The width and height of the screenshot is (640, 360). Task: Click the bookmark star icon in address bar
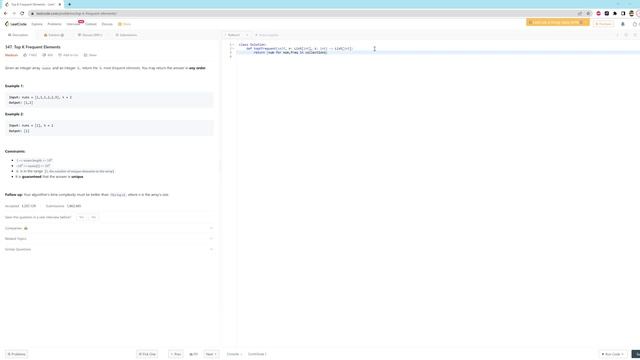click(588, 13)
